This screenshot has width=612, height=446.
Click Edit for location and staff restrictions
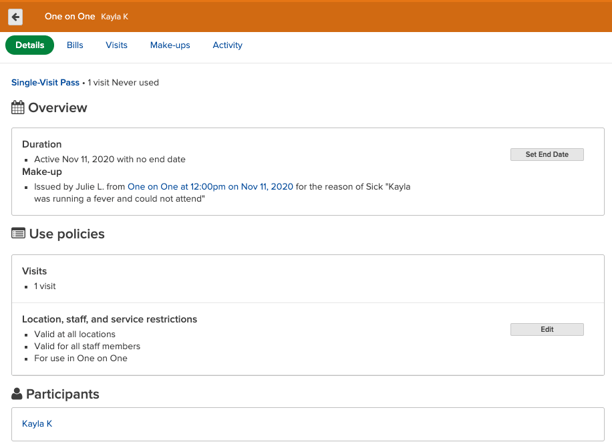[x=547, y=329]
